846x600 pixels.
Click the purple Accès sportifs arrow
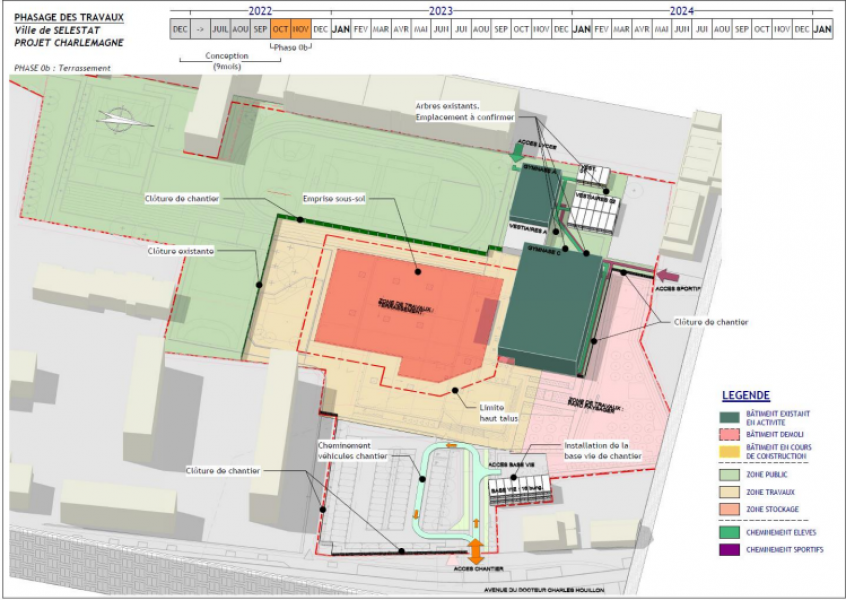tap(668, 275)
